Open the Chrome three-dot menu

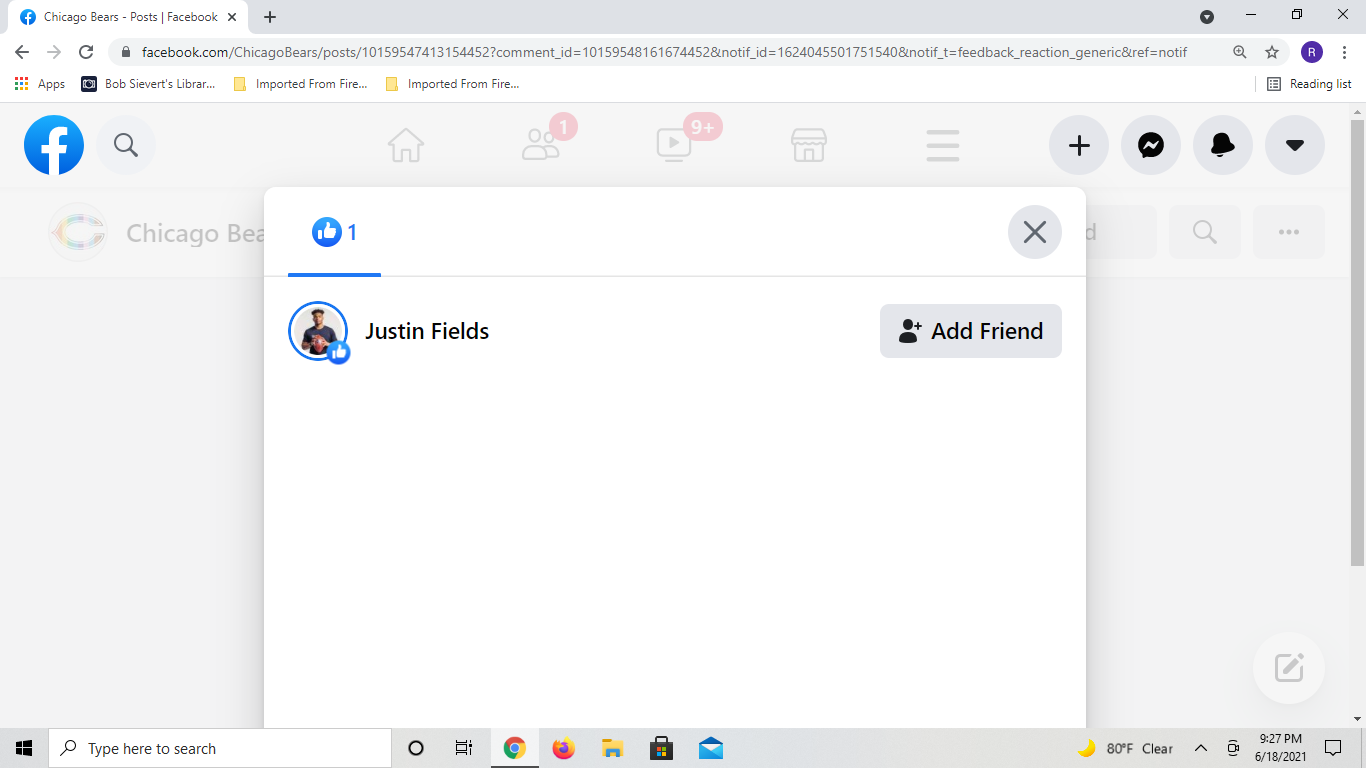click(x=1345, y=52)
